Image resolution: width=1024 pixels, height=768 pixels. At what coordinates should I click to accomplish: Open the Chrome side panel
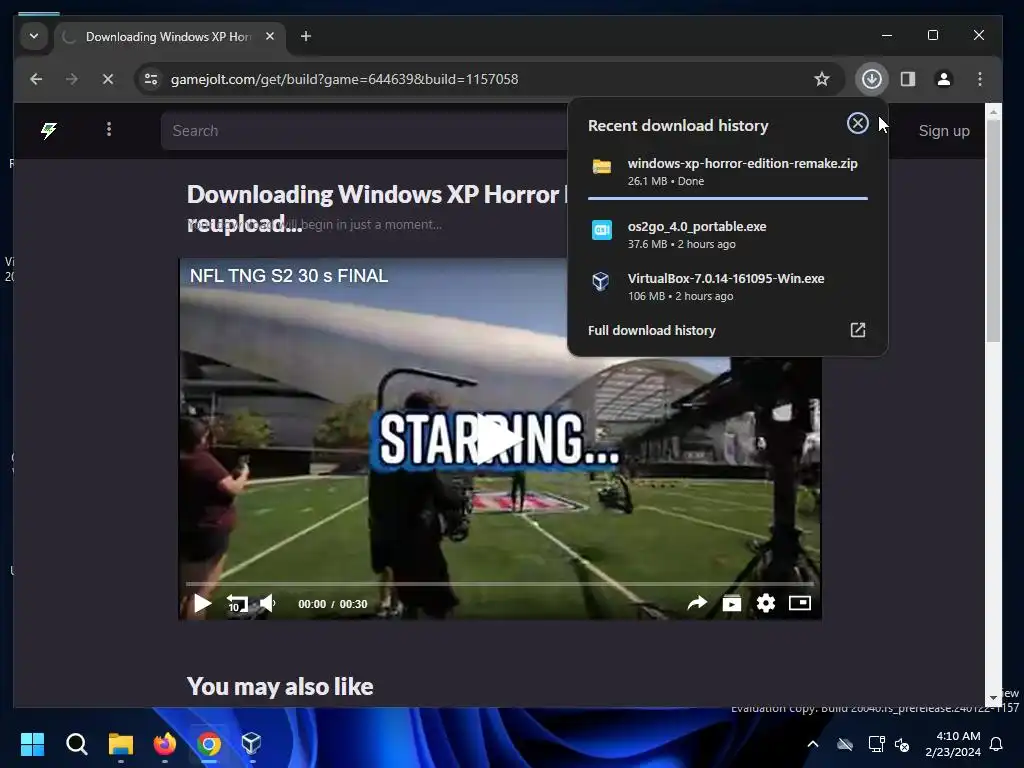pyautogui.click(x=908, y=79)
